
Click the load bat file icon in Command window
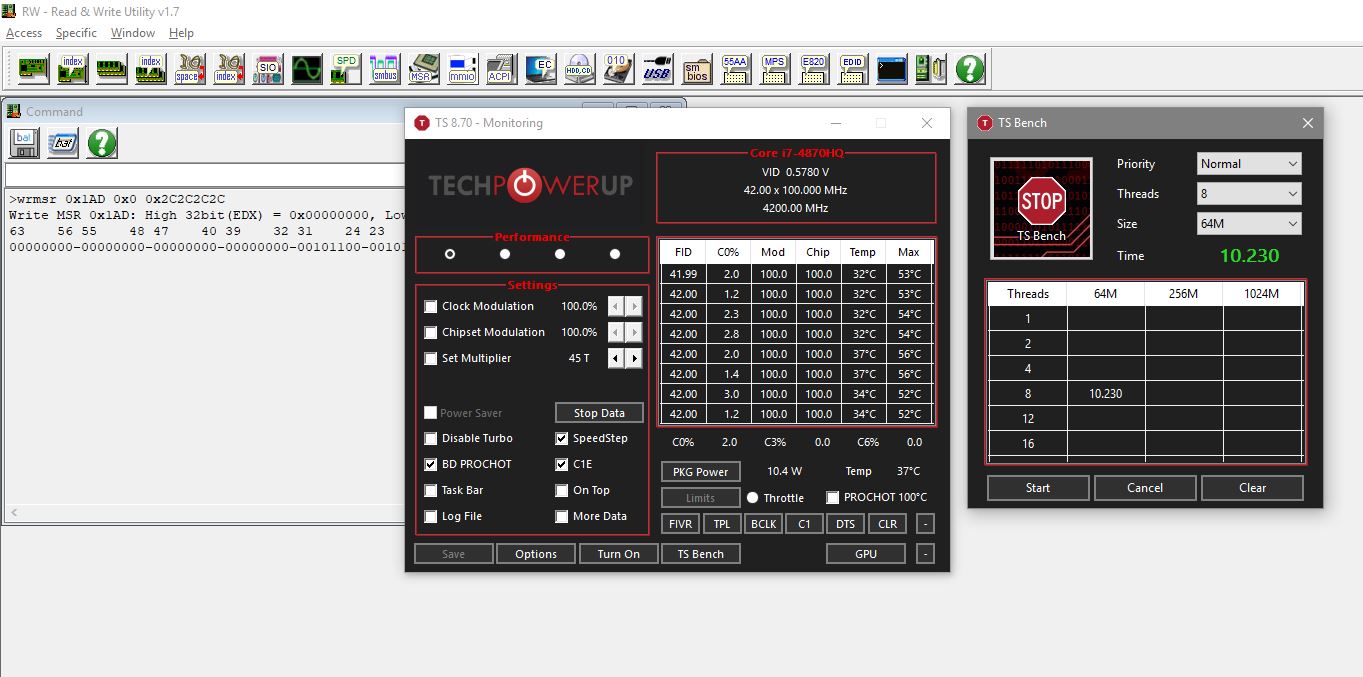[x=64, y=143]
